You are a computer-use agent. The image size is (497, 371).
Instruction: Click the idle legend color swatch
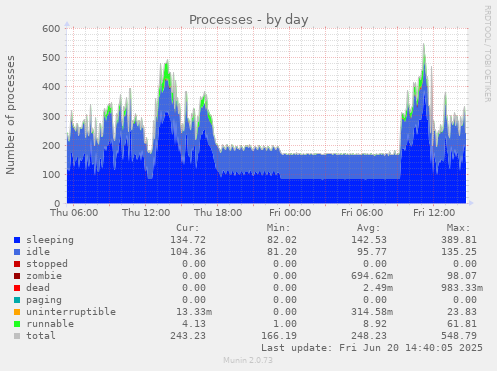coord(17,252)
